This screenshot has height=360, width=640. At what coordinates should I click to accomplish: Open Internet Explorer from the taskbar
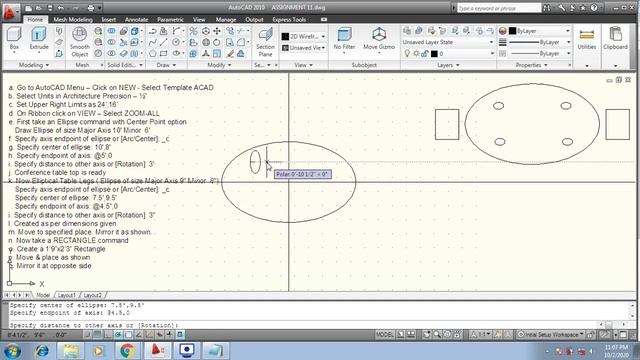click(x=42, y=351)
